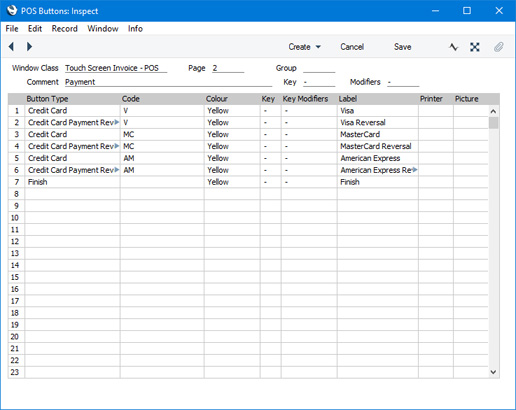Go to next record arrow
This screenshot has width=516, height=410.
coord(29,47)
